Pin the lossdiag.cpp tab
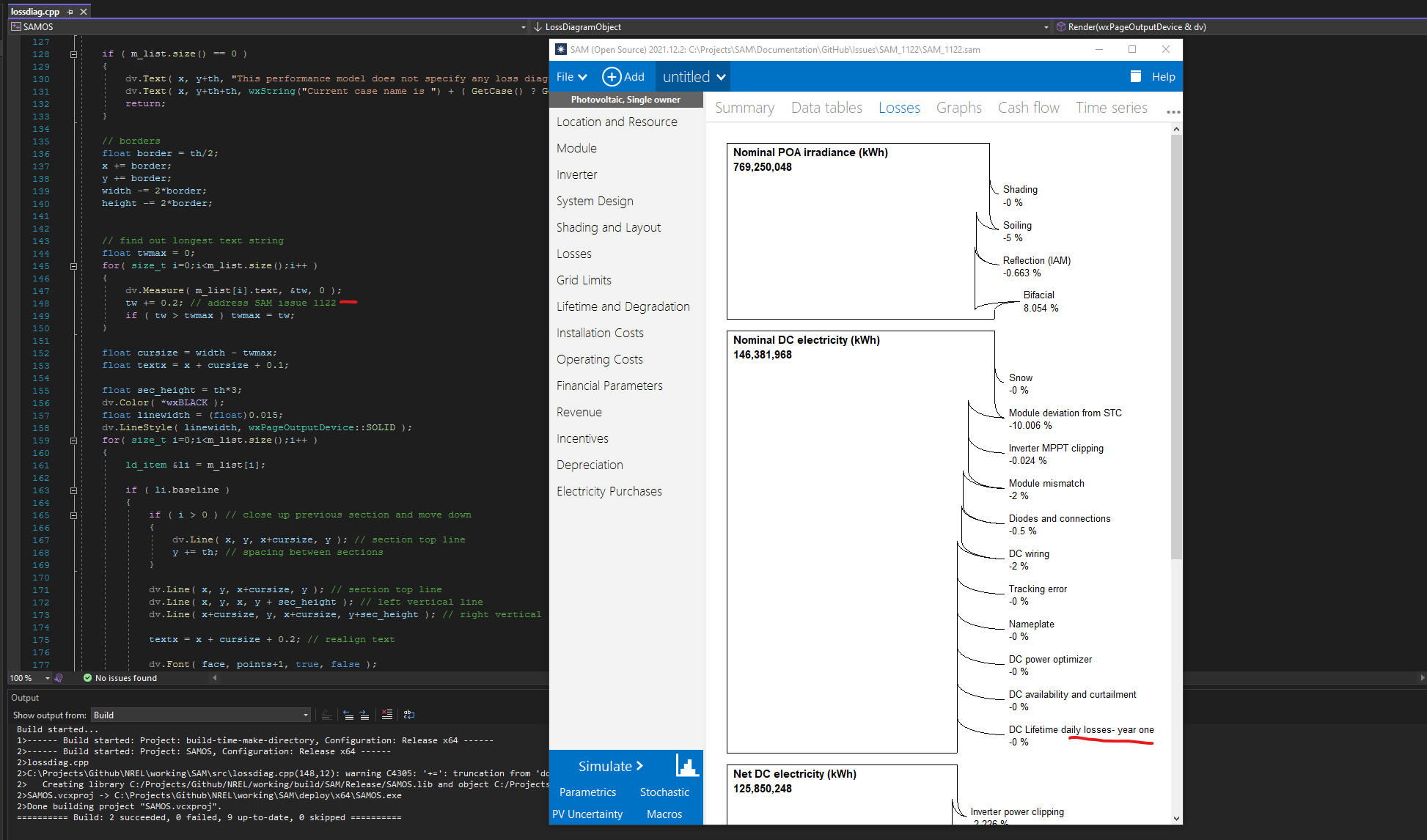 click(70, 12)
